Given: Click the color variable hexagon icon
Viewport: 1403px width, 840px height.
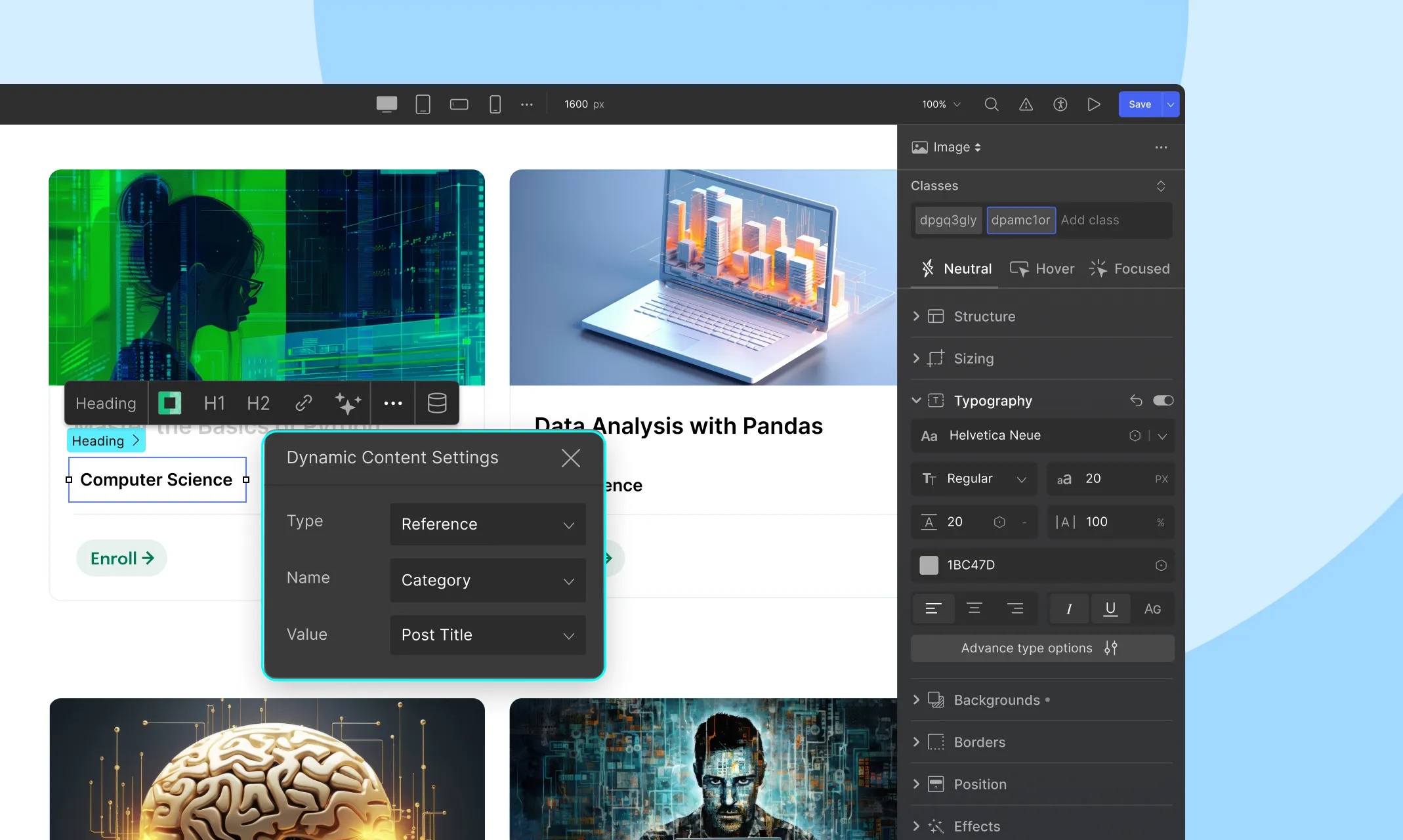Looking at the screenshot, I should tap(1161, 565).
